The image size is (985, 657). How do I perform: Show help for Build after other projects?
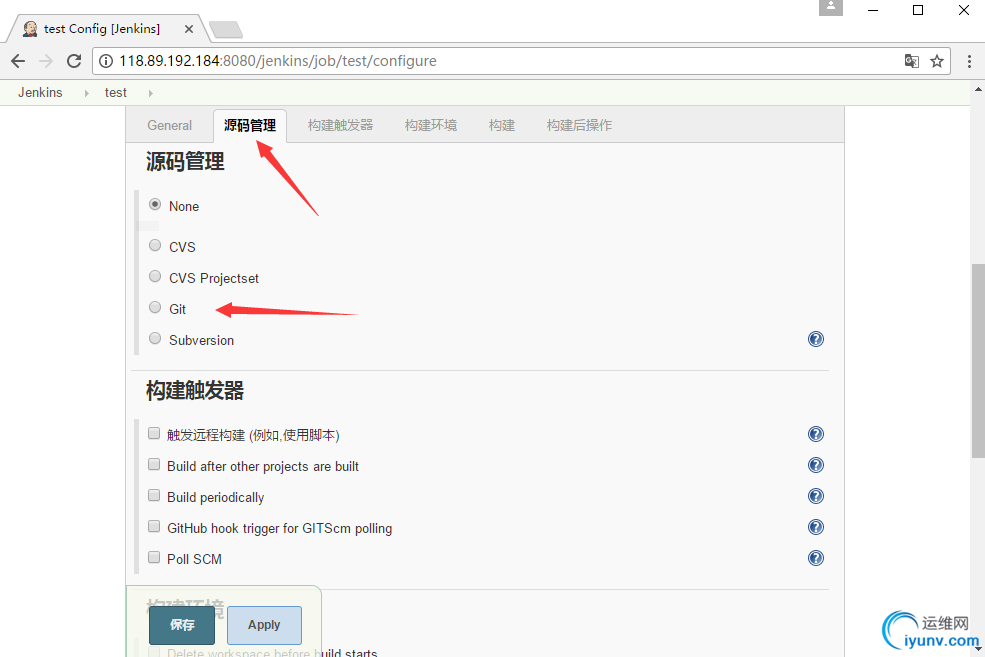pyautogui.click(x=815, y=465)
